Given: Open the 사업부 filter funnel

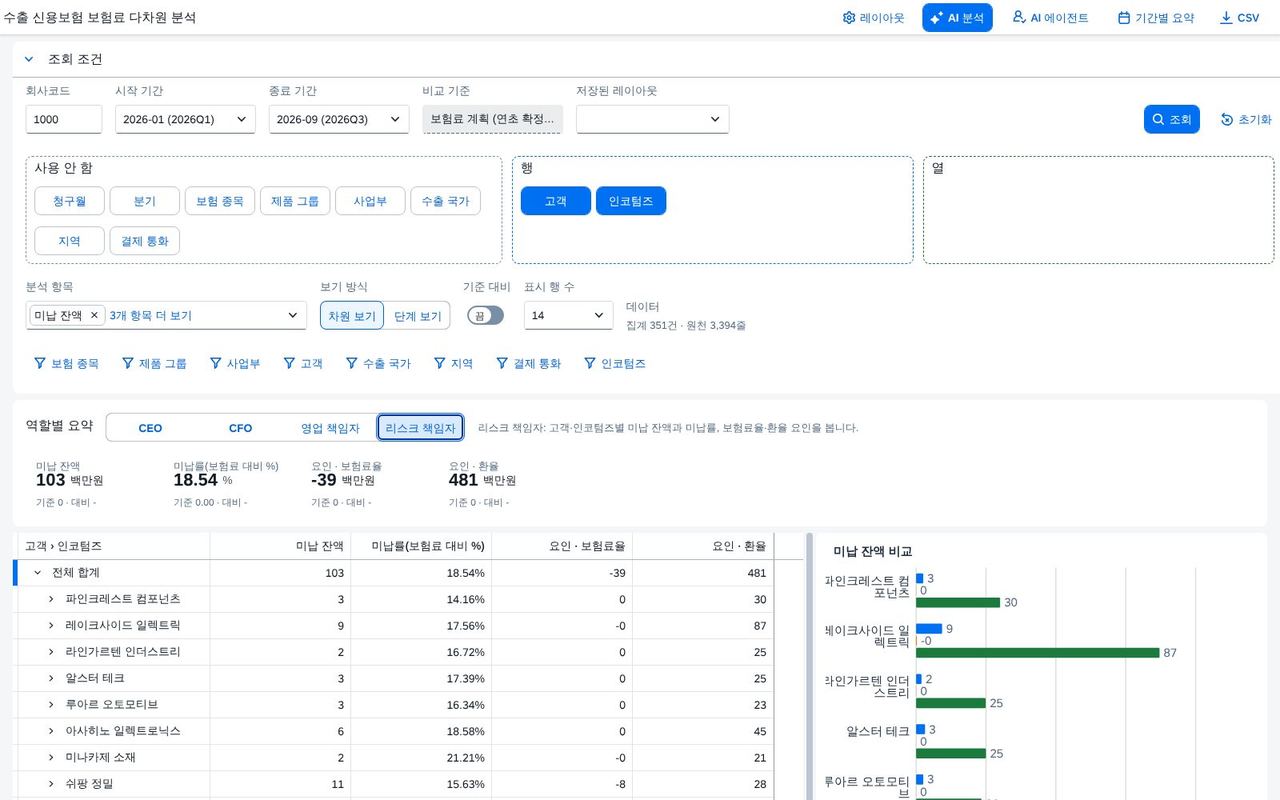Looking at the screenshot, I should (x=216, y=364).
